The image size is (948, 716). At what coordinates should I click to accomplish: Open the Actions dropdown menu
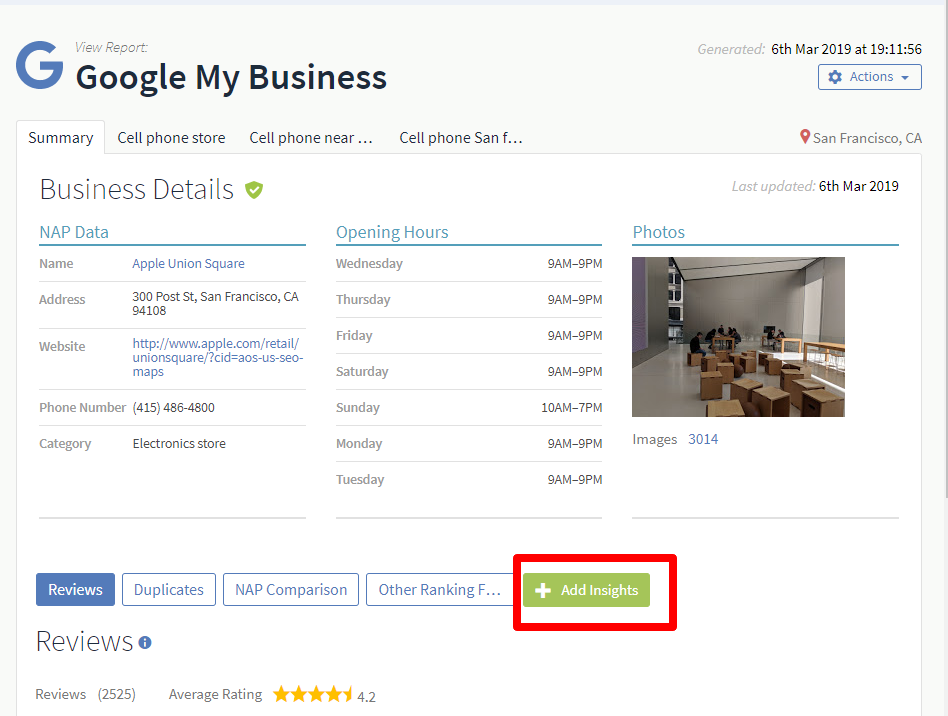[x=869, y=77]
